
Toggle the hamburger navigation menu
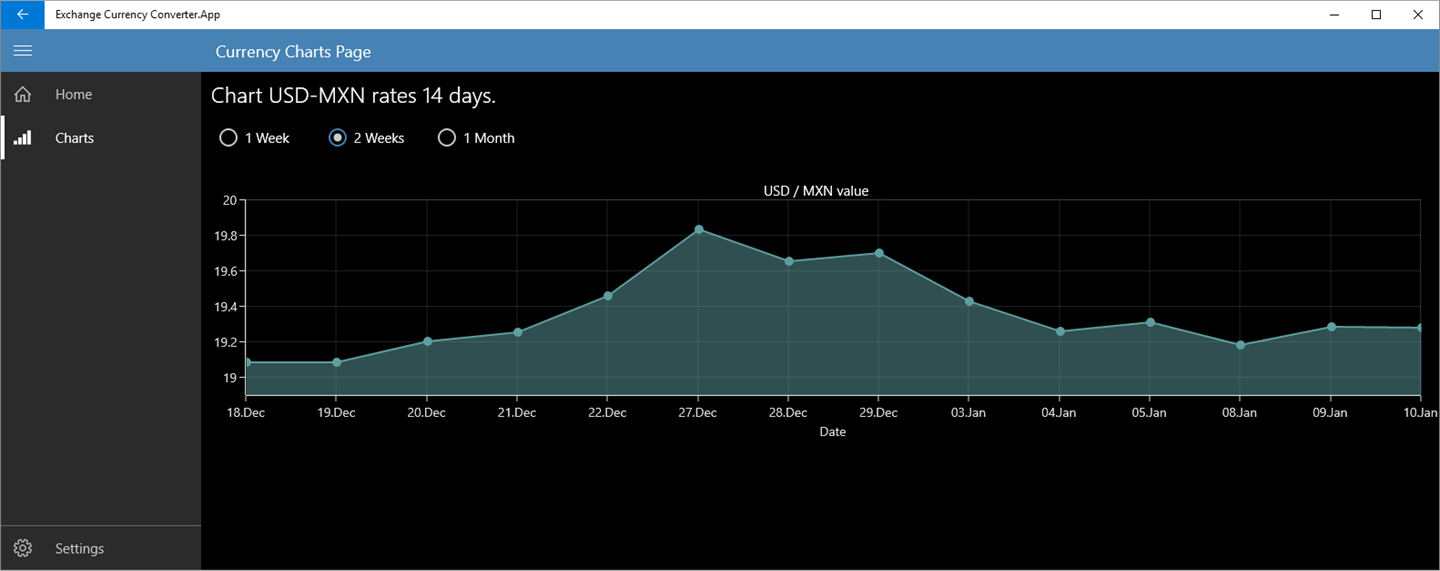pyautogui.click(x=23, y=51)
